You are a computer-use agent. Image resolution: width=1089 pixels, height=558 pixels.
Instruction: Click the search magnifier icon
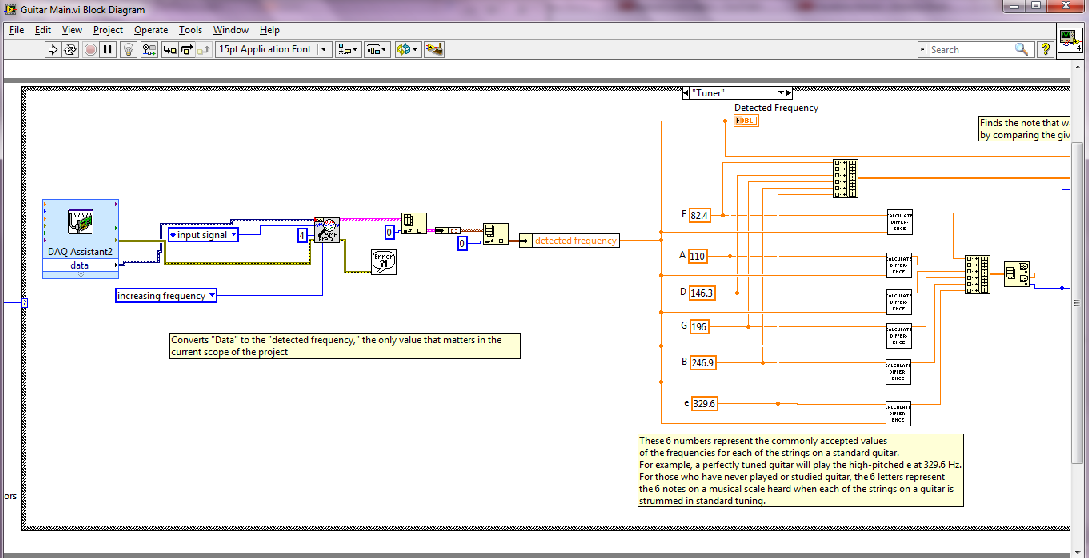point(1022,49)
